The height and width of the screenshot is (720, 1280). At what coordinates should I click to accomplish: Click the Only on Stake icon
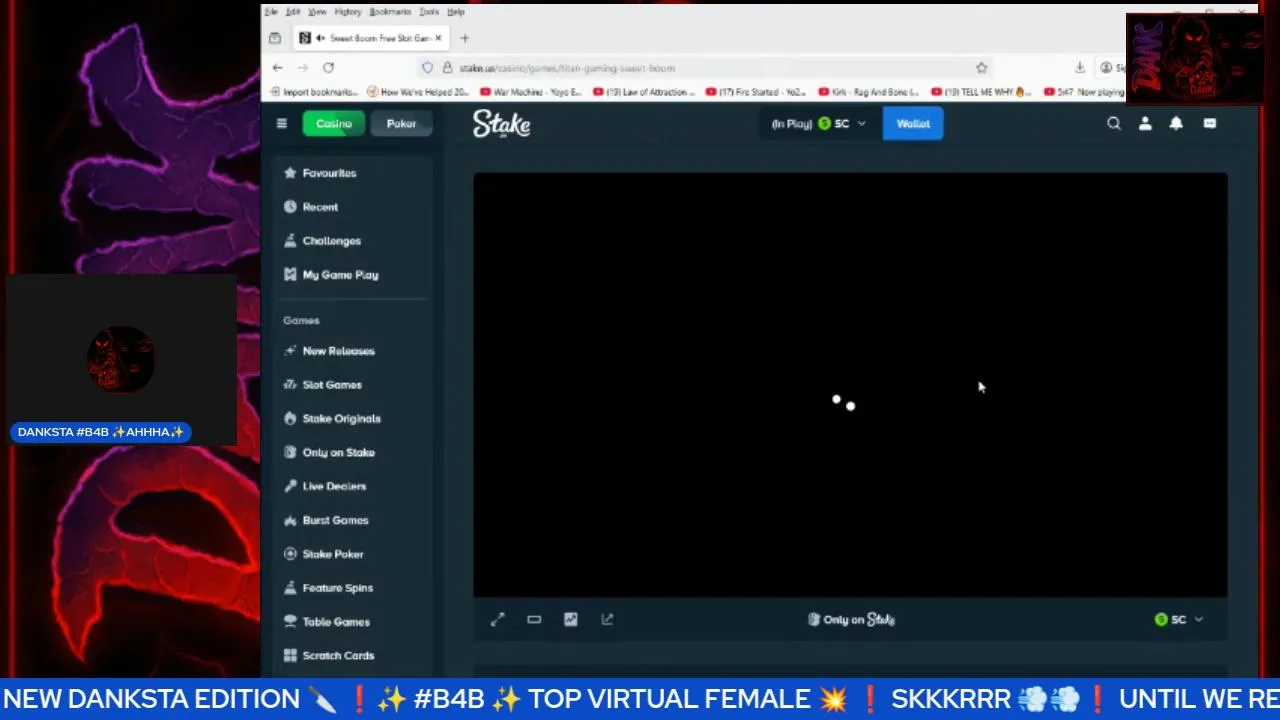coord(290,453)
